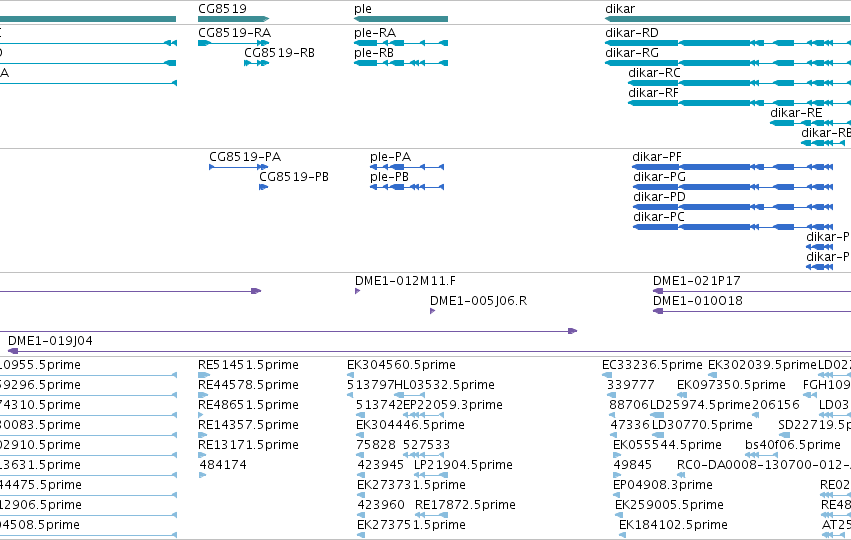The width and height of the screenshot is (851, 540).
Task: Select the EK302039.5prime EST label
Action: point(762,365)
